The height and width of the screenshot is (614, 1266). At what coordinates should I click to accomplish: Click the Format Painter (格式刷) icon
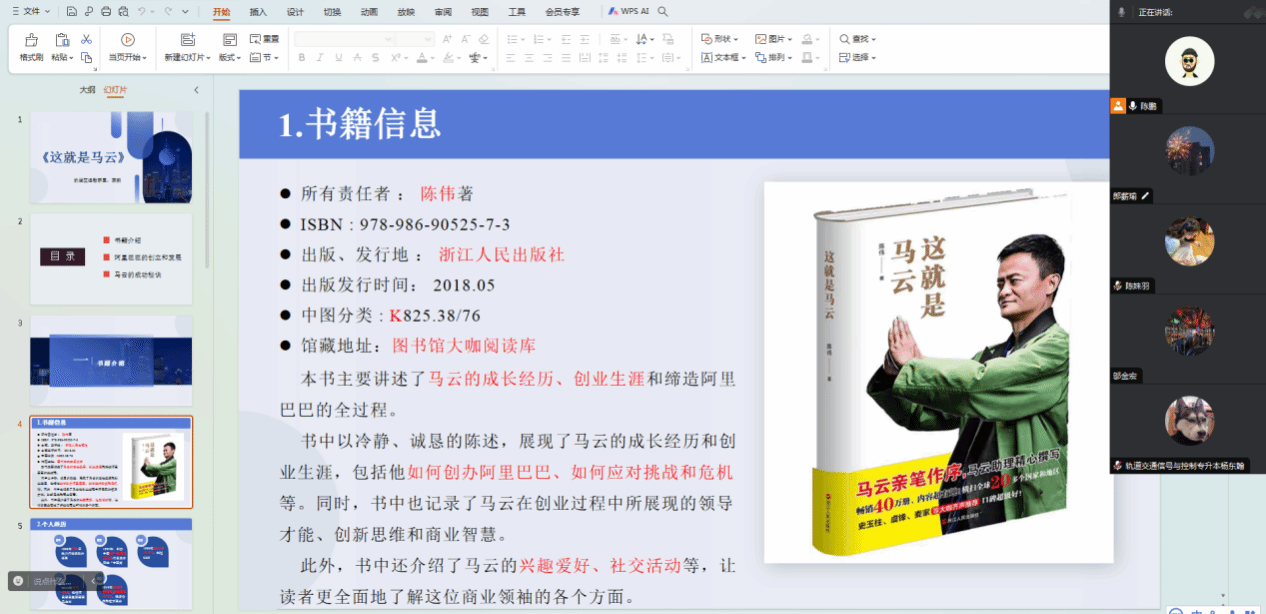[31, 40]
